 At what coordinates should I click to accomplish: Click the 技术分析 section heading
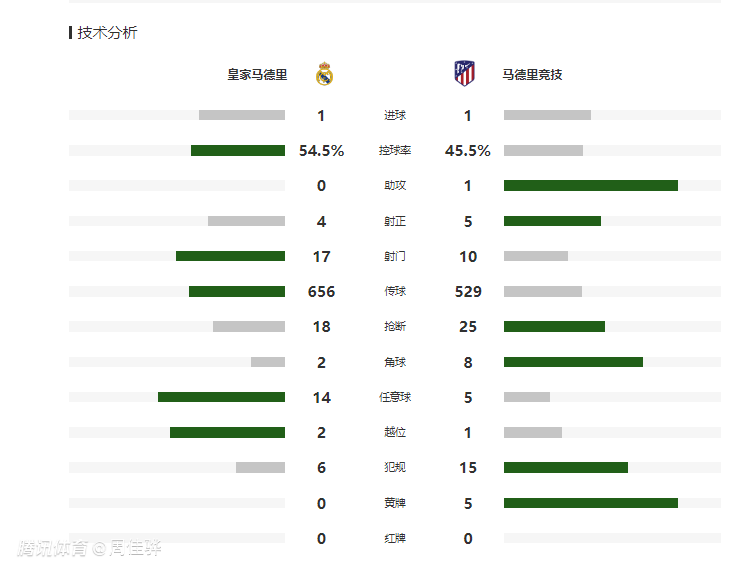point(107,33)
